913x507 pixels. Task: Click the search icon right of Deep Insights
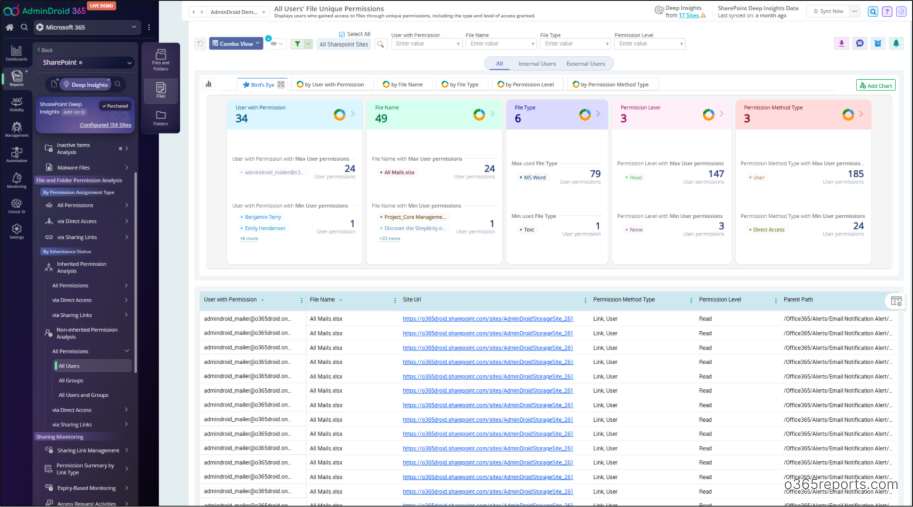[118, 84]
